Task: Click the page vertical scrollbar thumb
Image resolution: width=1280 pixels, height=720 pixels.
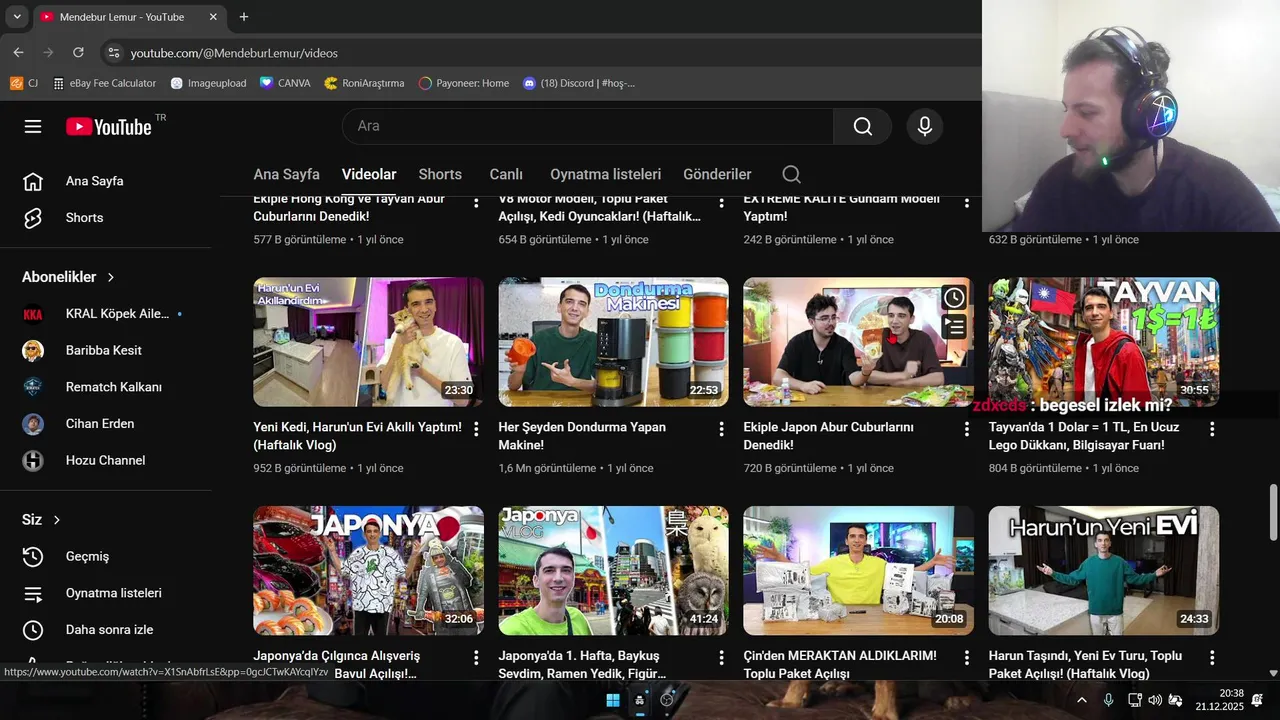Action: point(1273,511)
